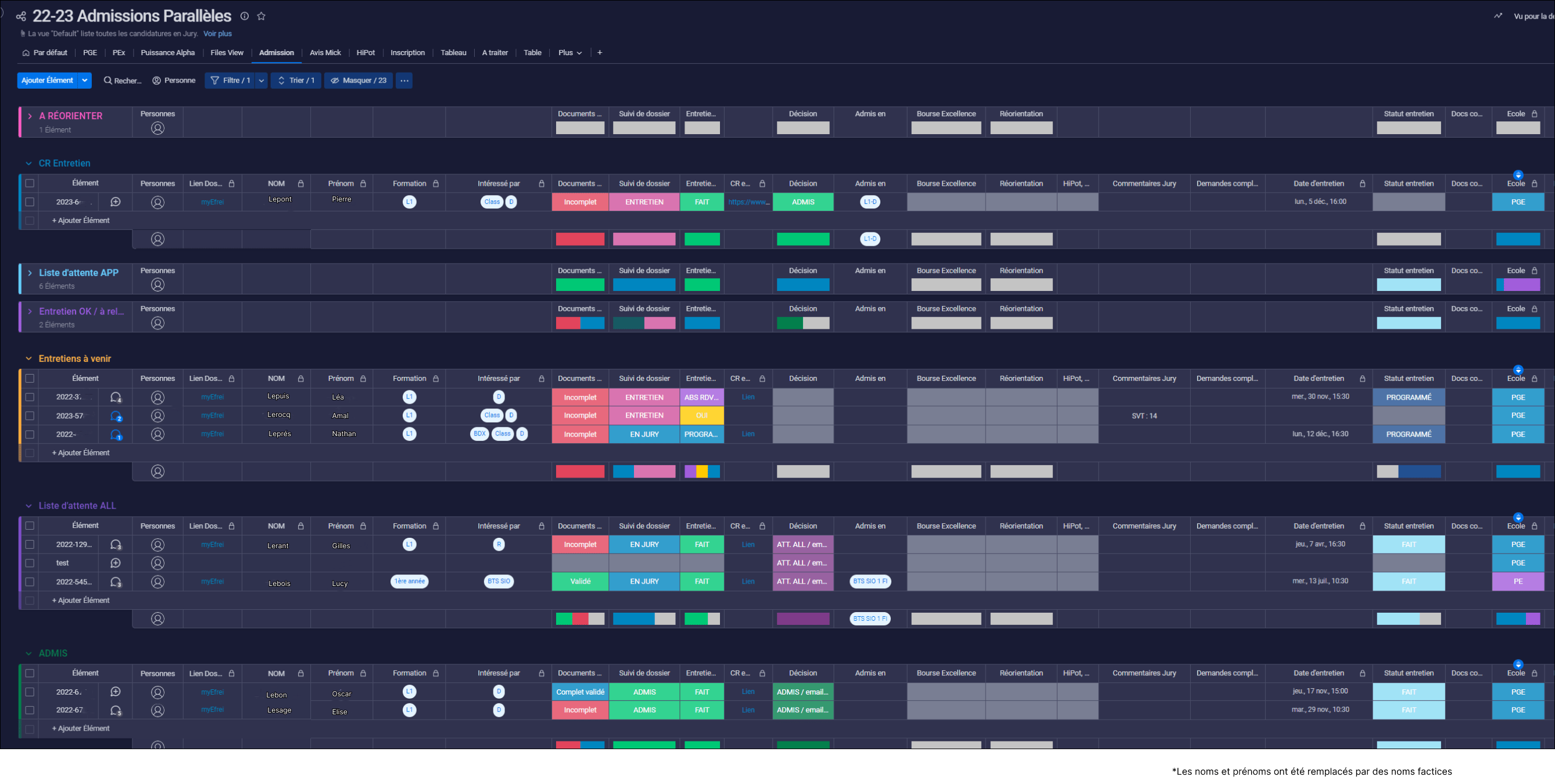
Task: Open the add-update icon for test row
Action: tap(116, 563)
